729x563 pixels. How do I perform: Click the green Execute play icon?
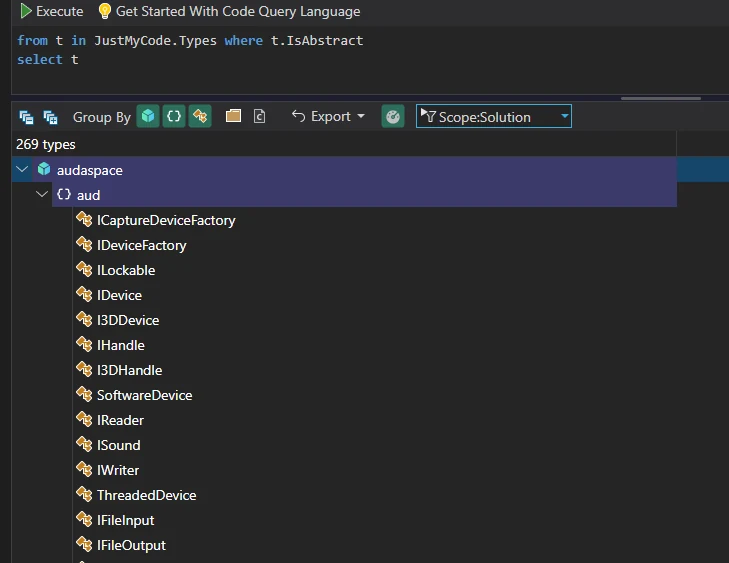(x=26, y=11)
